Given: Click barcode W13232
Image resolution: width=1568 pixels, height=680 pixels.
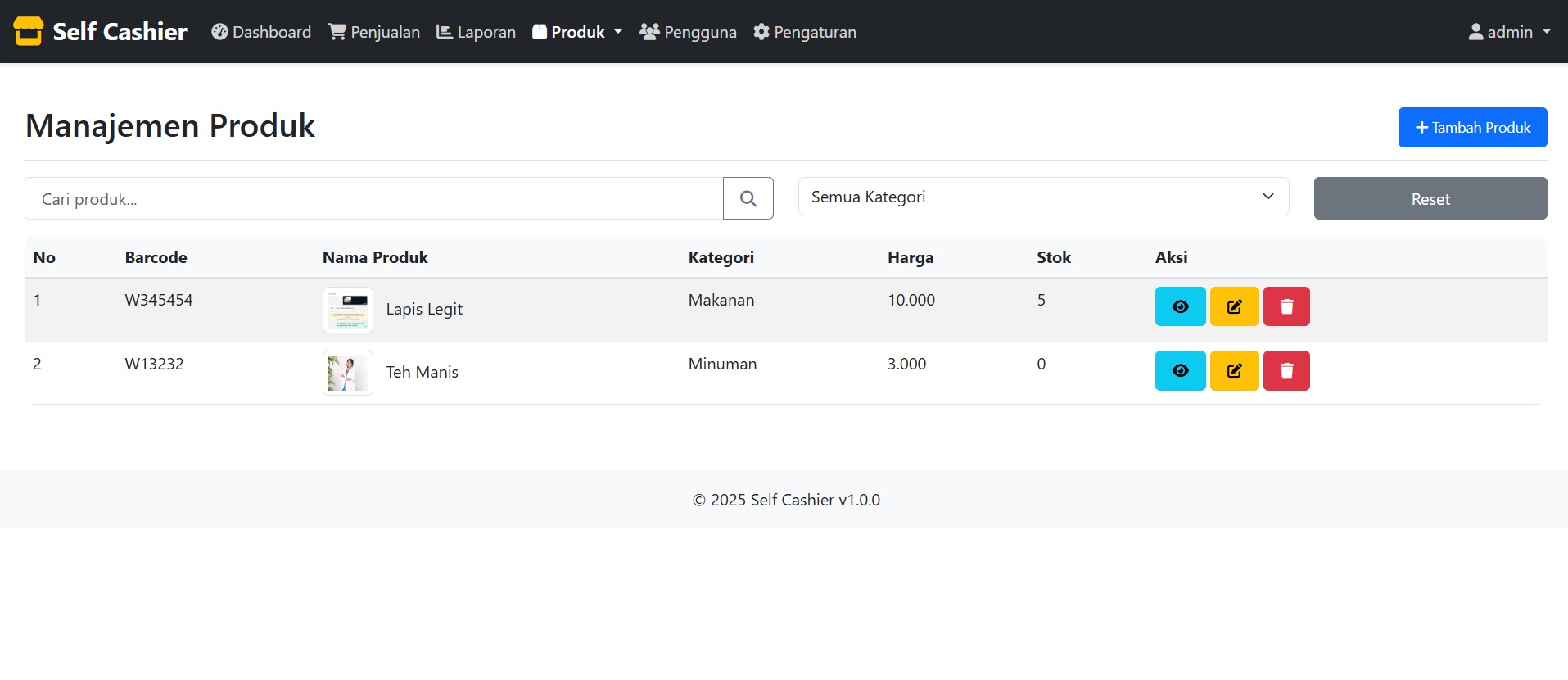Looking at the screenshot, I should [x=154, y=364].
